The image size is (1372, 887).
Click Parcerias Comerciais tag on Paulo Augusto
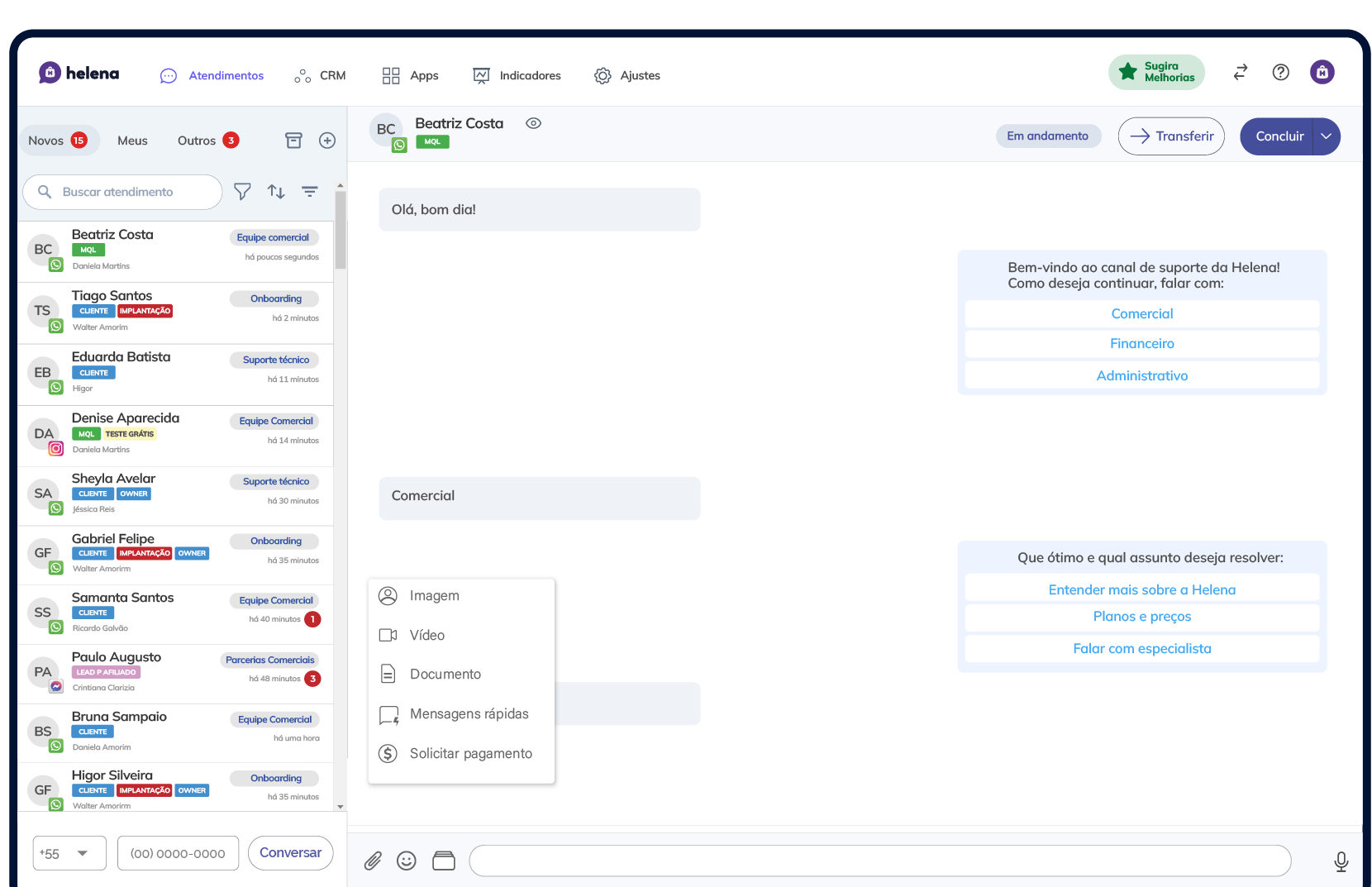(269, 660)
